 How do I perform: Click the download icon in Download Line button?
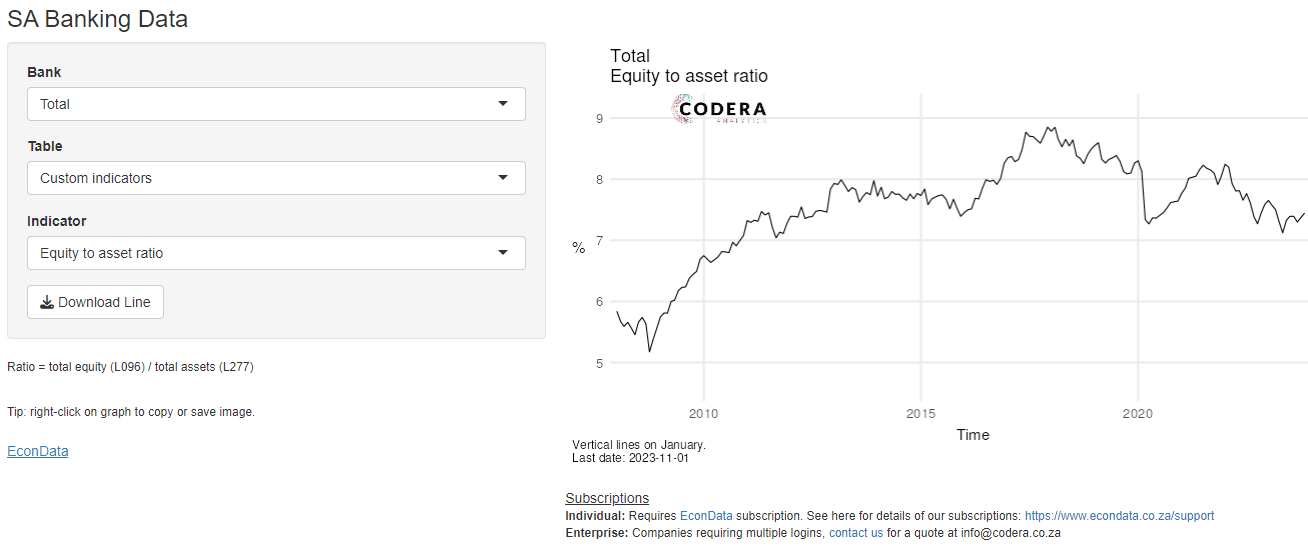[46, 302]
